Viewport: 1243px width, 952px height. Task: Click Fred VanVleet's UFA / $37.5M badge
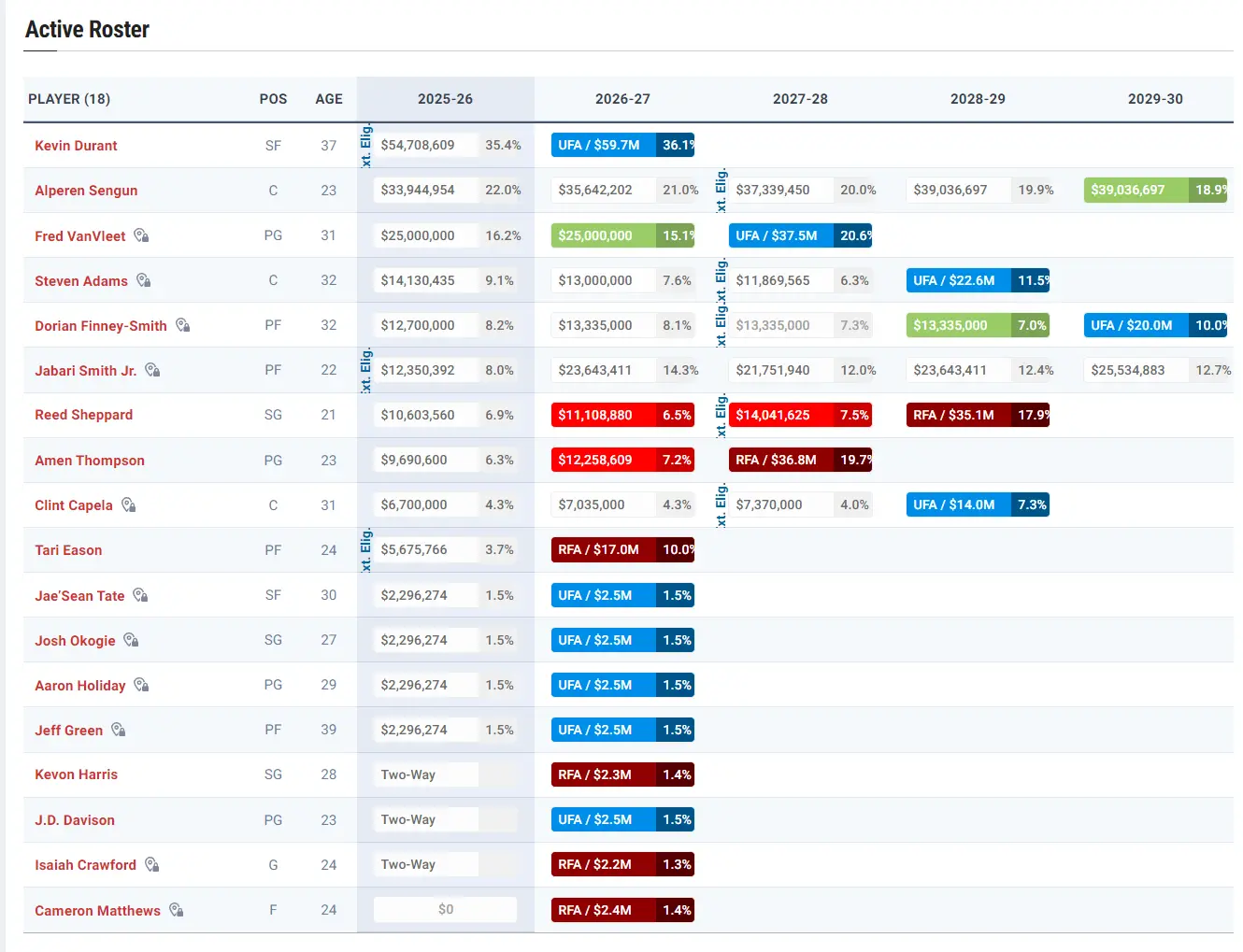tap(800, 235)
